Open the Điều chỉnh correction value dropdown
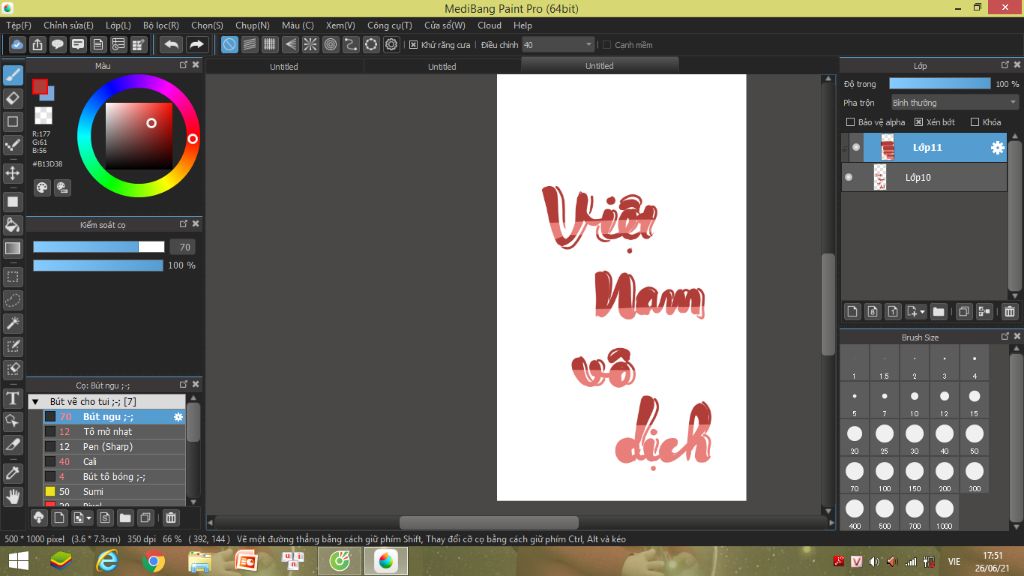This screenshot has height=576, width=1024. pos(558,44)
